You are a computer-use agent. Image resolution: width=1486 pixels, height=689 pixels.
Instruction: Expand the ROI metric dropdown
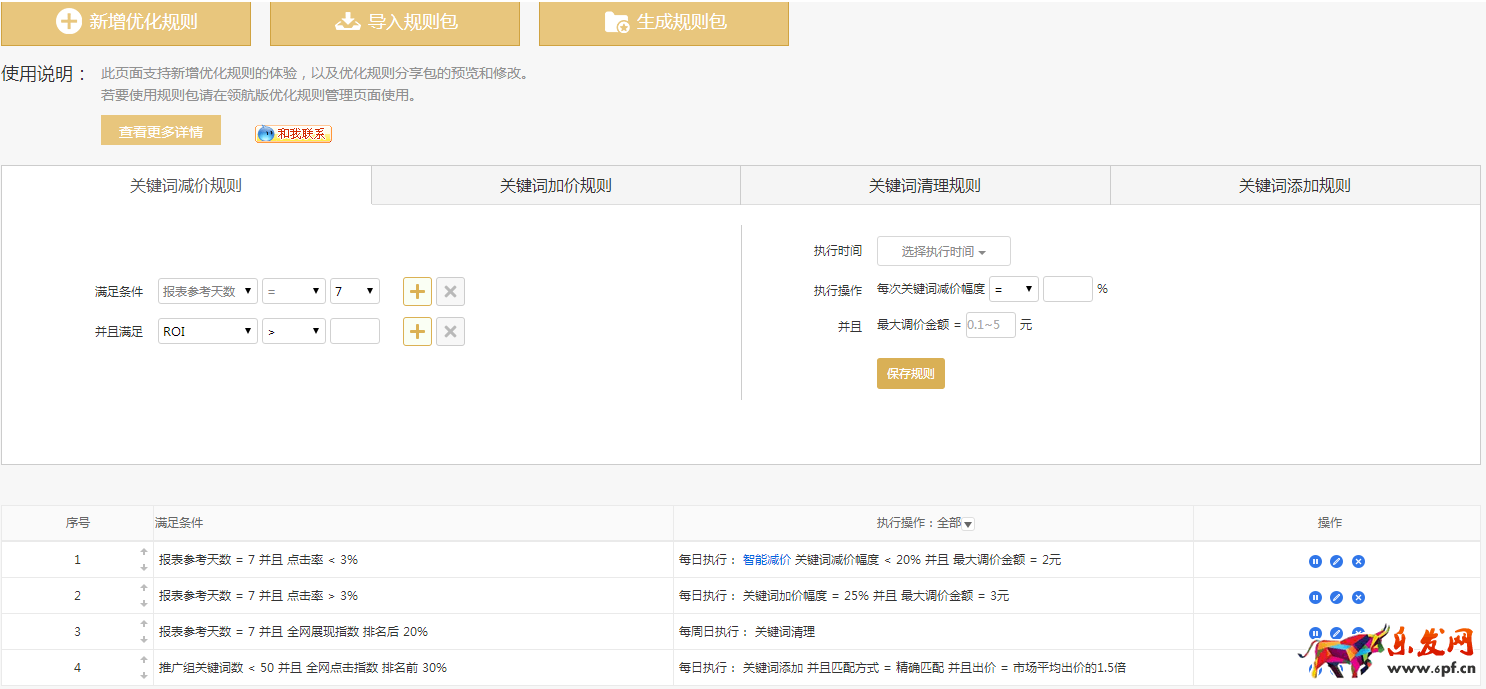pos(207,331)
